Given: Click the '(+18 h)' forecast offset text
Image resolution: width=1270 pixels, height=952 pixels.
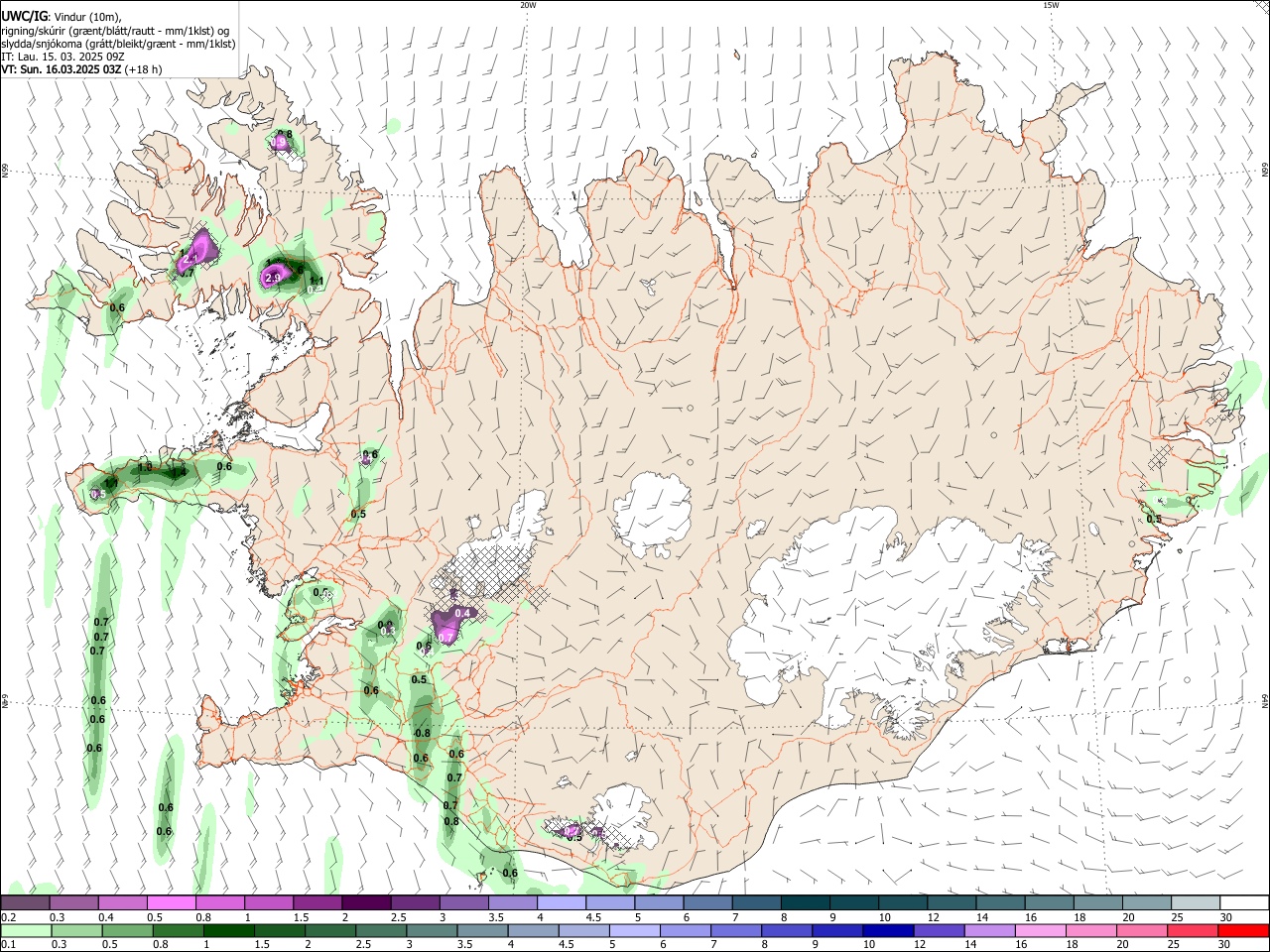Looking at the screenshot, I should click(143, 69).
